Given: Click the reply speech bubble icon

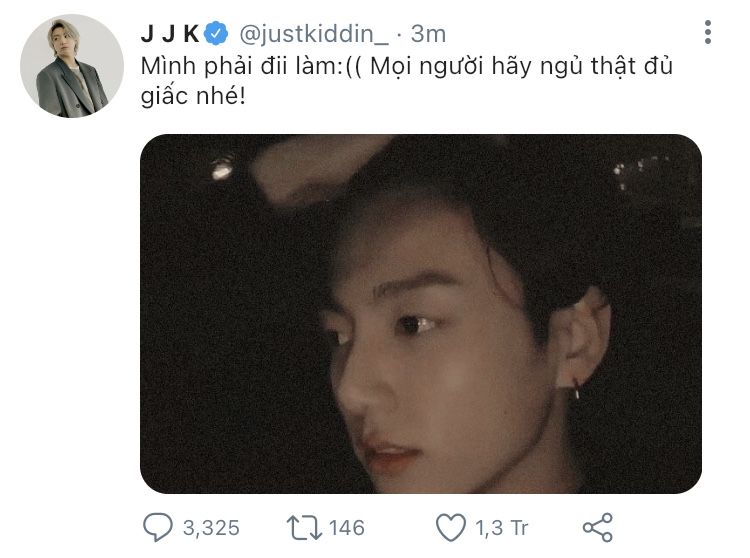Looking at the screenshot, I should [x=157, y=527].
